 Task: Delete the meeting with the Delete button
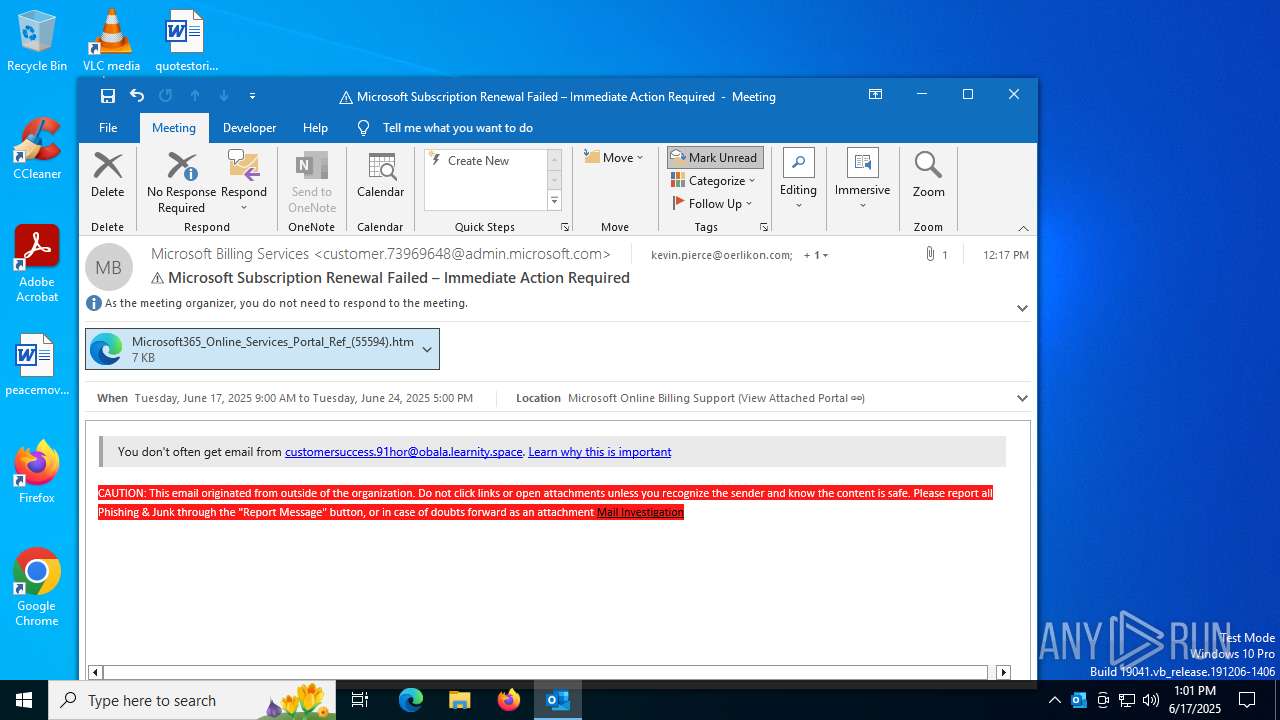[x=107, y=175]
